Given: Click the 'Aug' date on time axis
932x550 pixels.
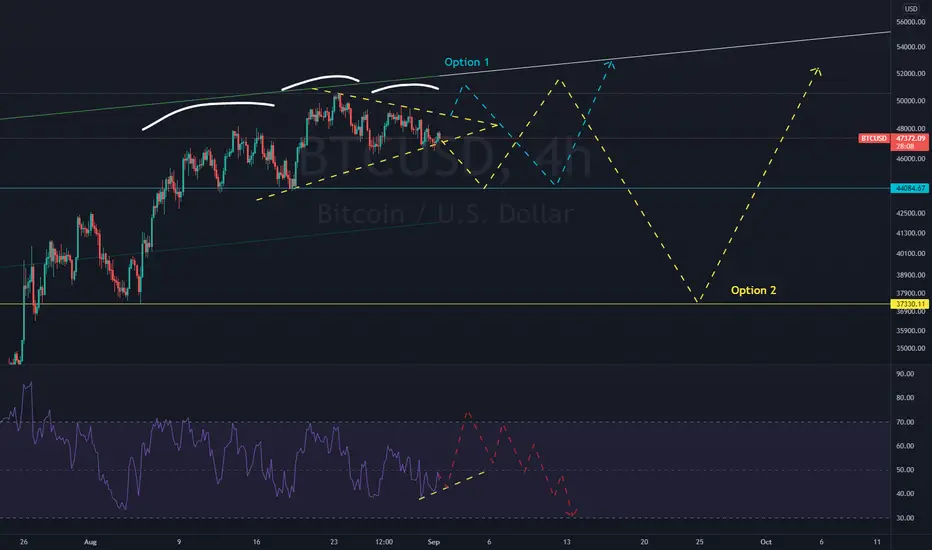Looking at the screenshot, I should pyautogui.click(x=90, y=542).
